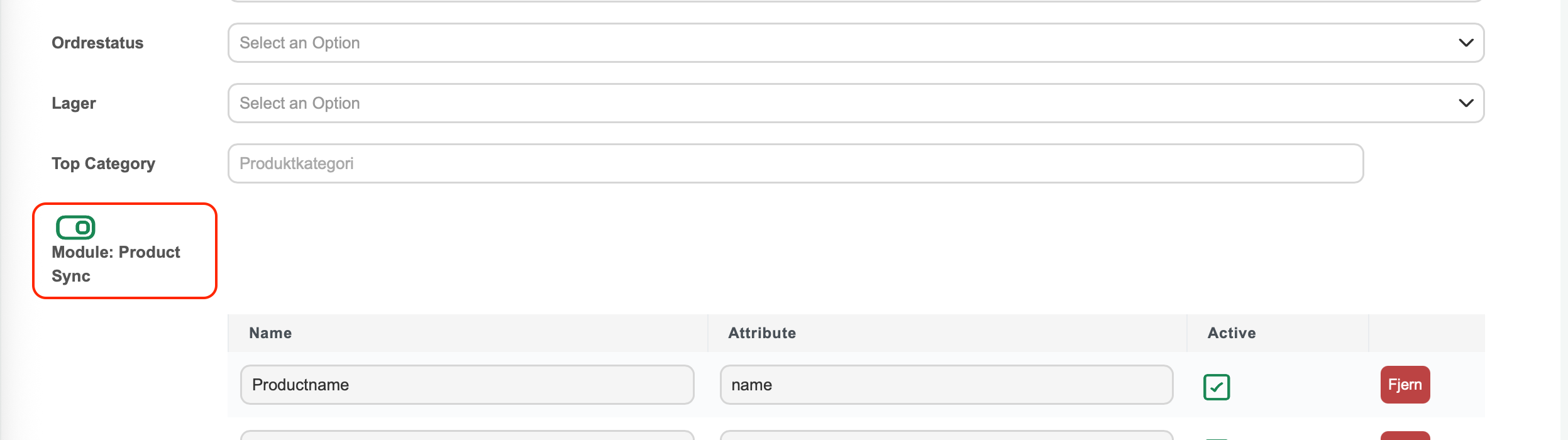The image size is (1568, 440).
Task: Click the chevron arrow of Lager select
Action: pos(1466,103)
